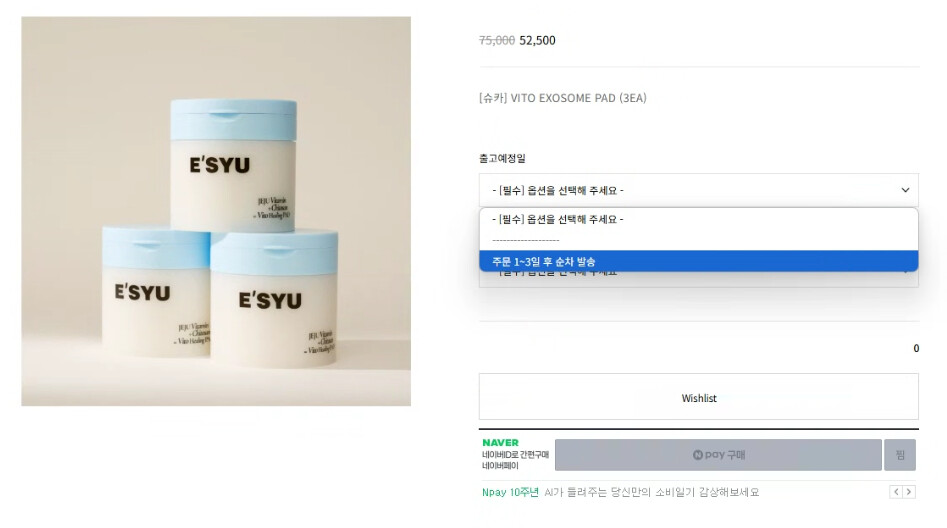Click the crossed-out price 75,000

(x=497, y=40)
